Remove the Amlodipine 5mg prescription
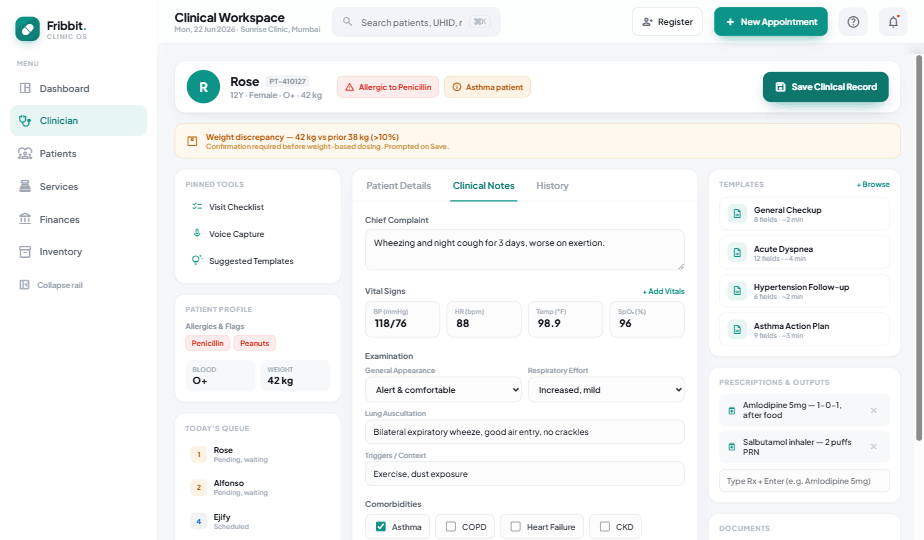924x540 pixels. click(x=873, y=410)
